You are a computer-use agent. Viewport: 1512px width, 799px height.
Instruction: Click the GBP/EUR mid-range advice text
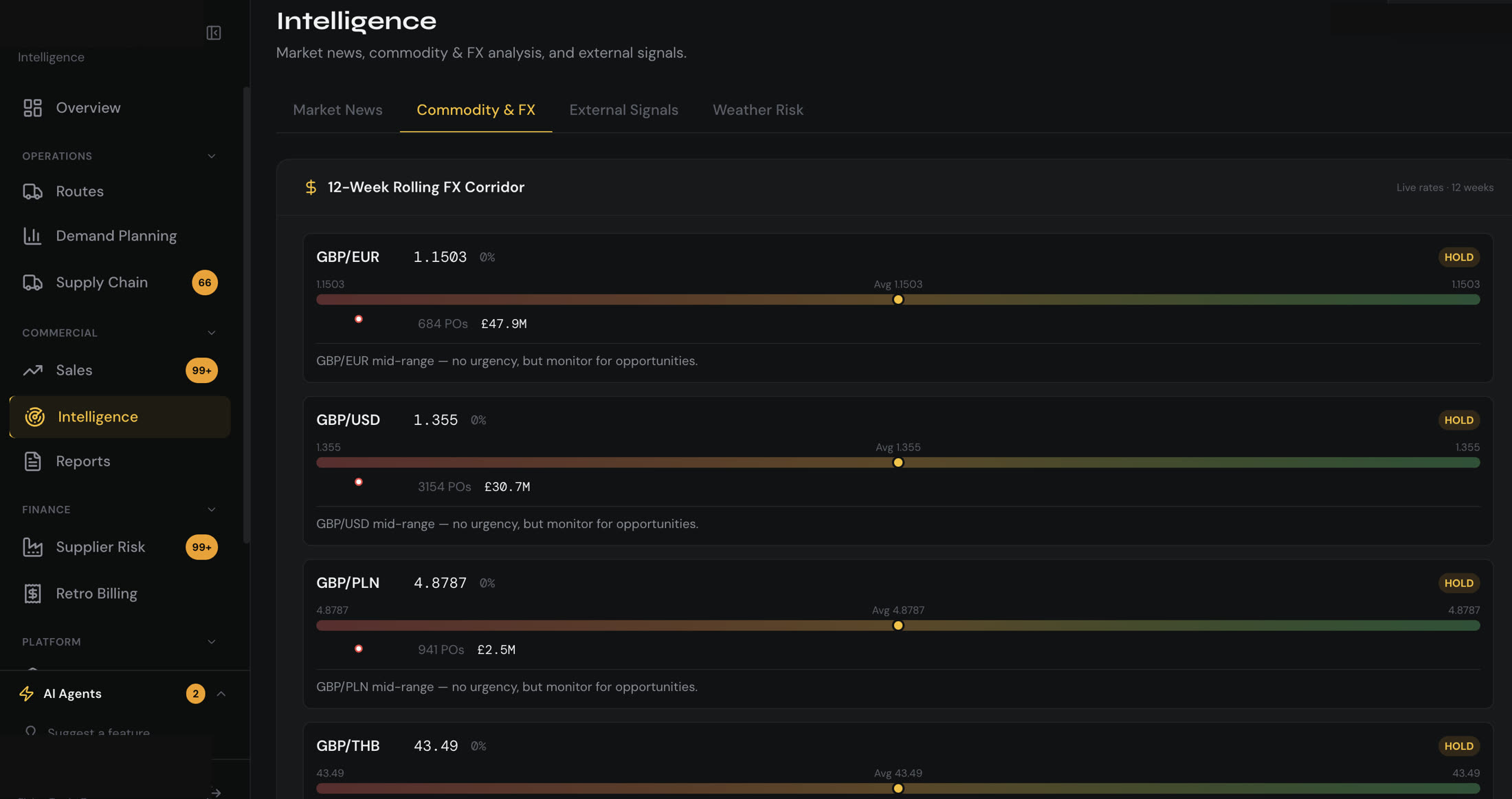[x=507, y=361]
